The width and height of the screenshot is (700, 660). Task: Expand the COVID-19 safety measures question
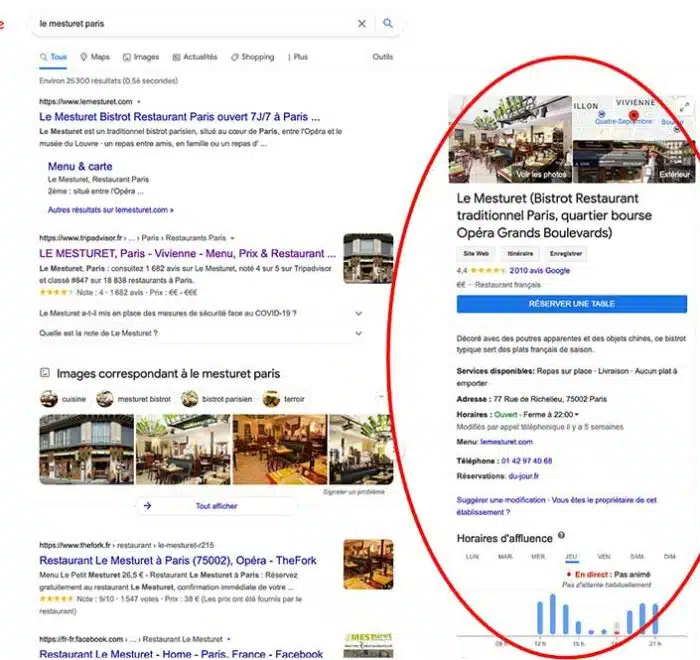[x=358, y=313]
